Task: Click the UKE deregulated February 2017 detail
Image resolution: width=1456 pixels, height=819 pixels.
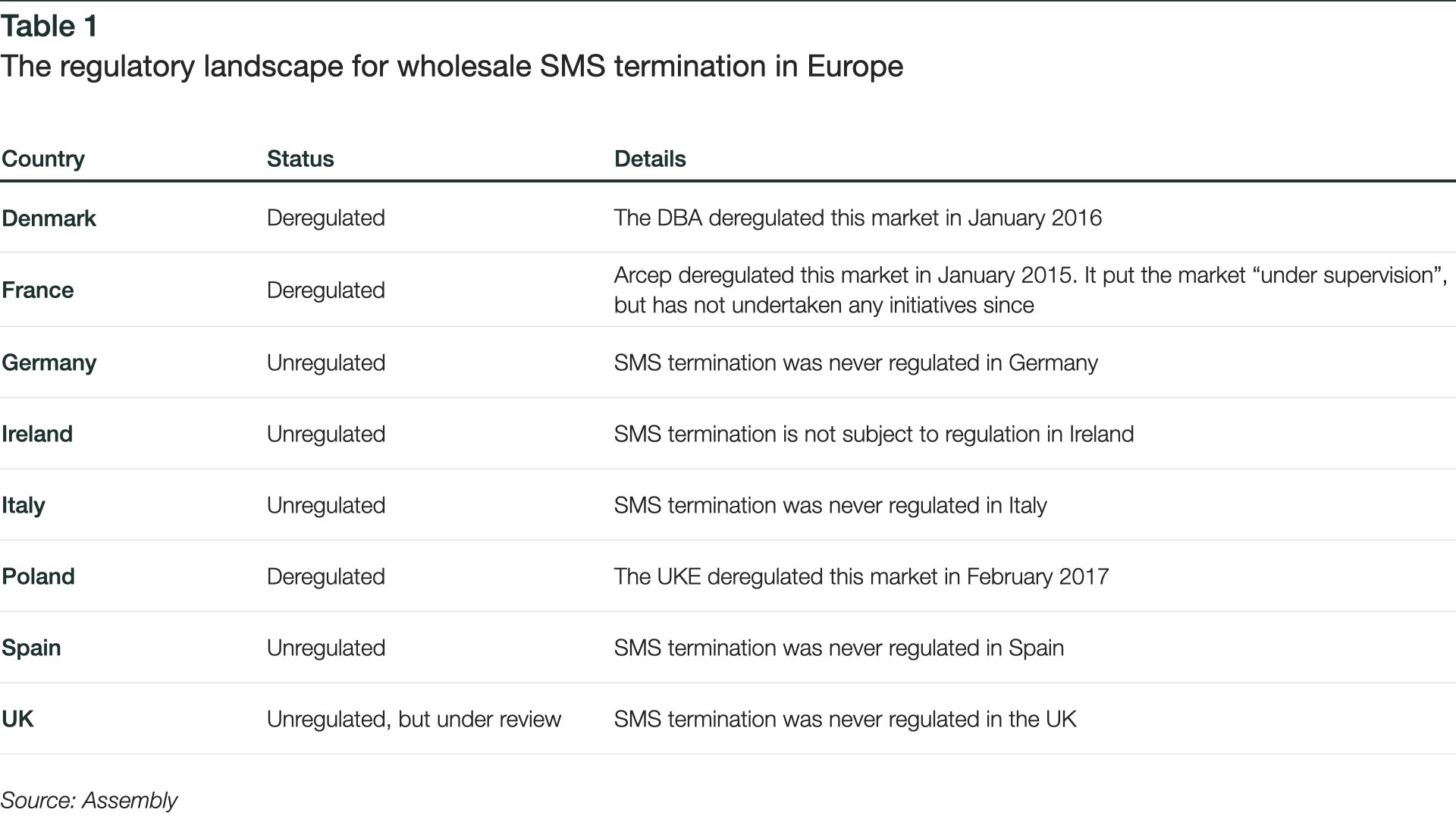Action: point(861,576)
